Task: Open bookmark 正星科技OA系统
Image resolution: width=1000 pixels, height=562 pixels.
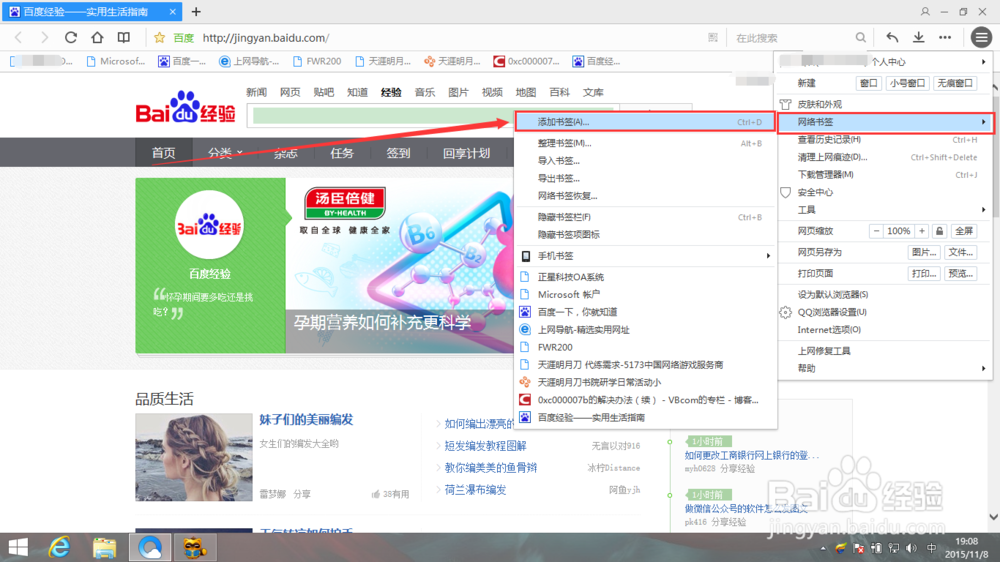Action: (645, 277)
